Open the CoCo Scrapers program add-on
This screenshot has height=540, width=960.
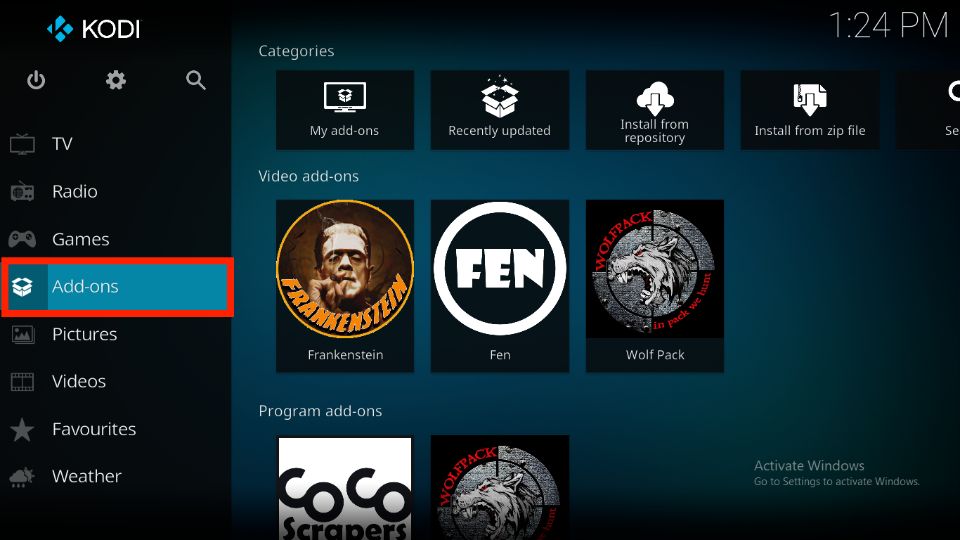point(345,488)
